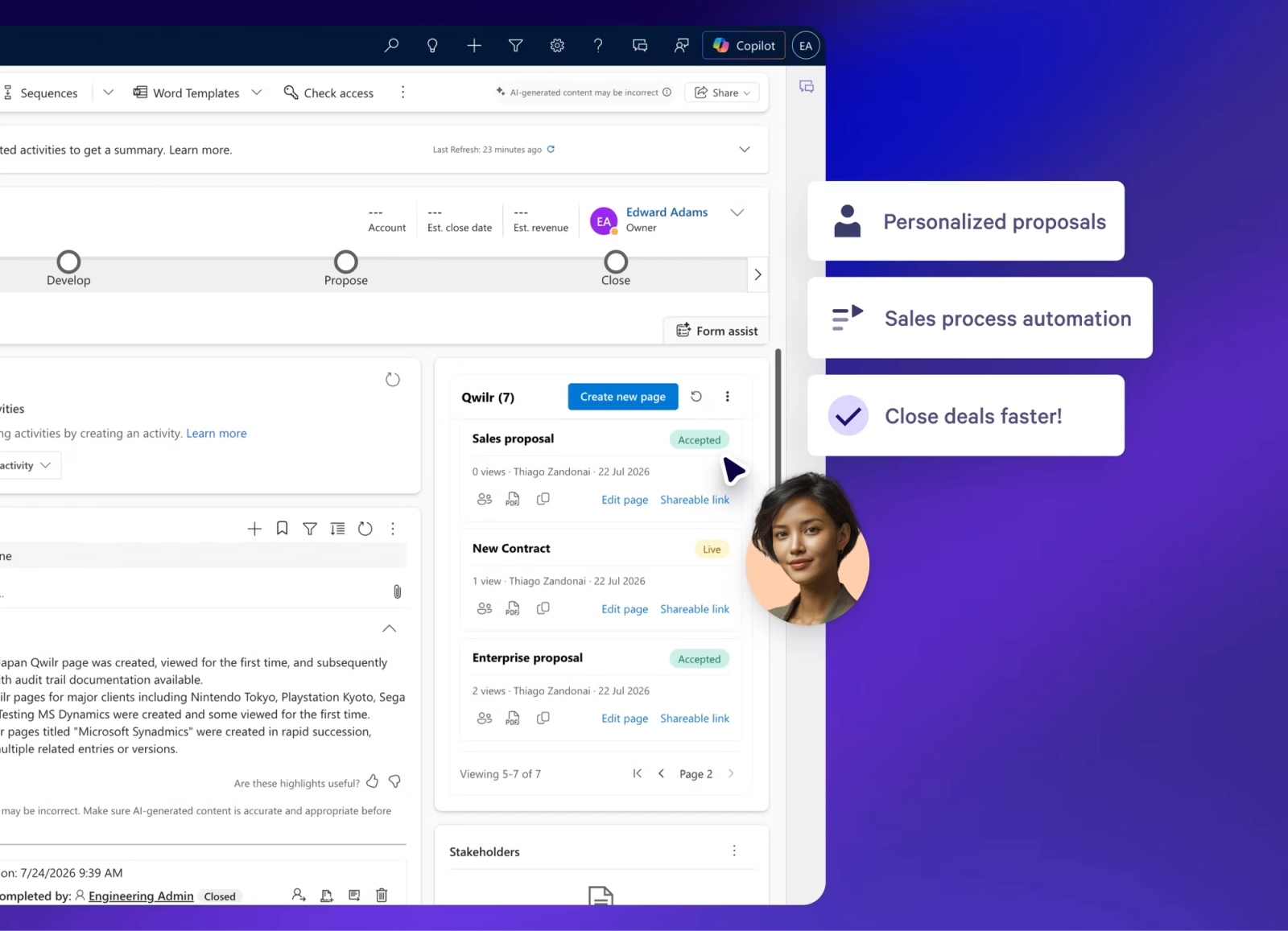
Task: Open the search magnifier in top bar
Action: click(391, 46)
